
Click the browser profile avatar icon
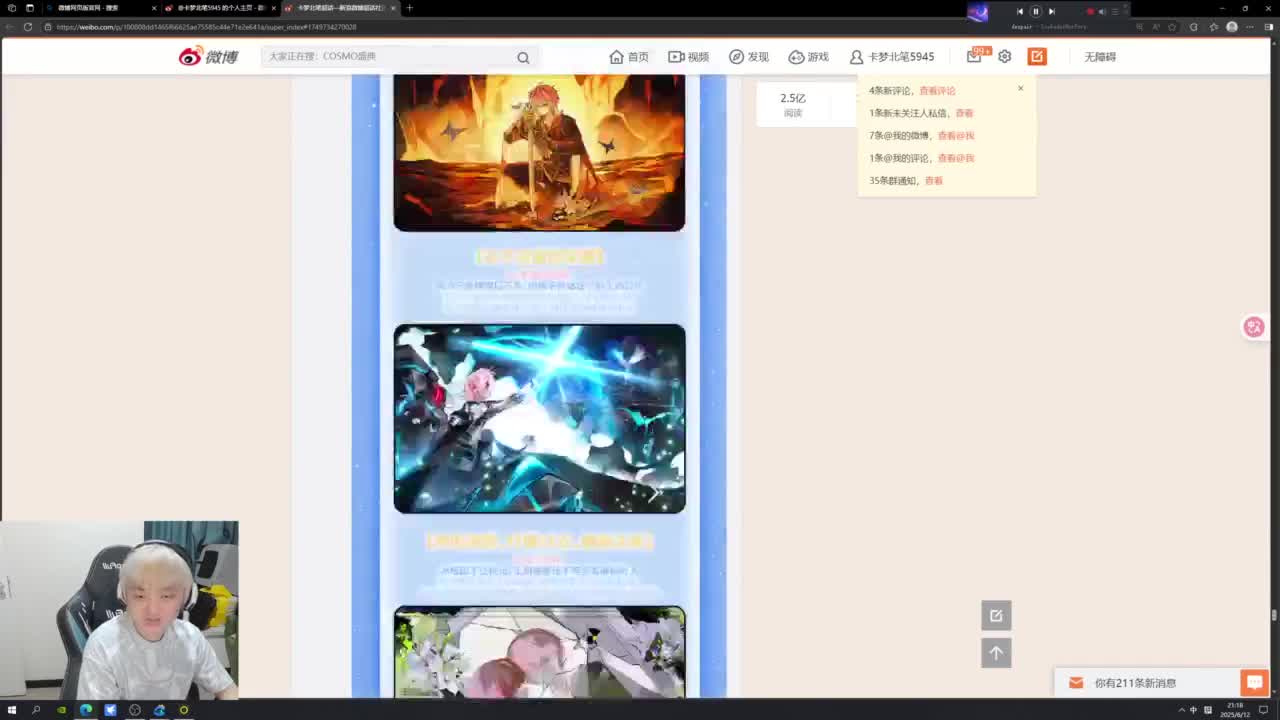(1232, 27)
